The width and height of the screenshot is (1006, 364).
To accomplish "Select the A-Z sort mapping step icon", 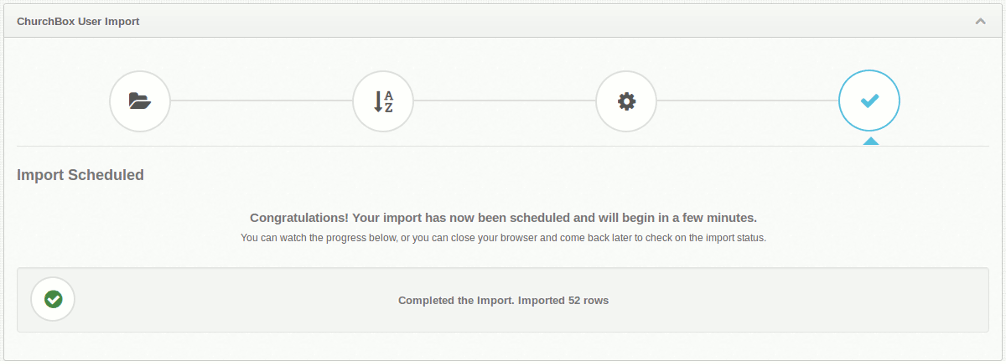I will tap(383, 101).
